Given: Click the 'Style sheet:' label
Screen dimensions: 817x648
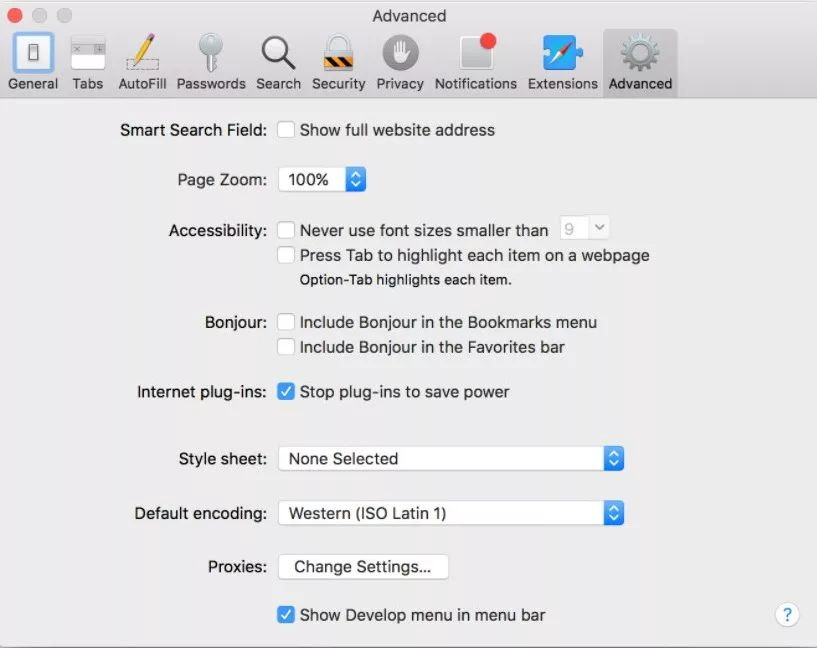Looking at the screenshot, I should pyautogui.click(x=222, y=459).
